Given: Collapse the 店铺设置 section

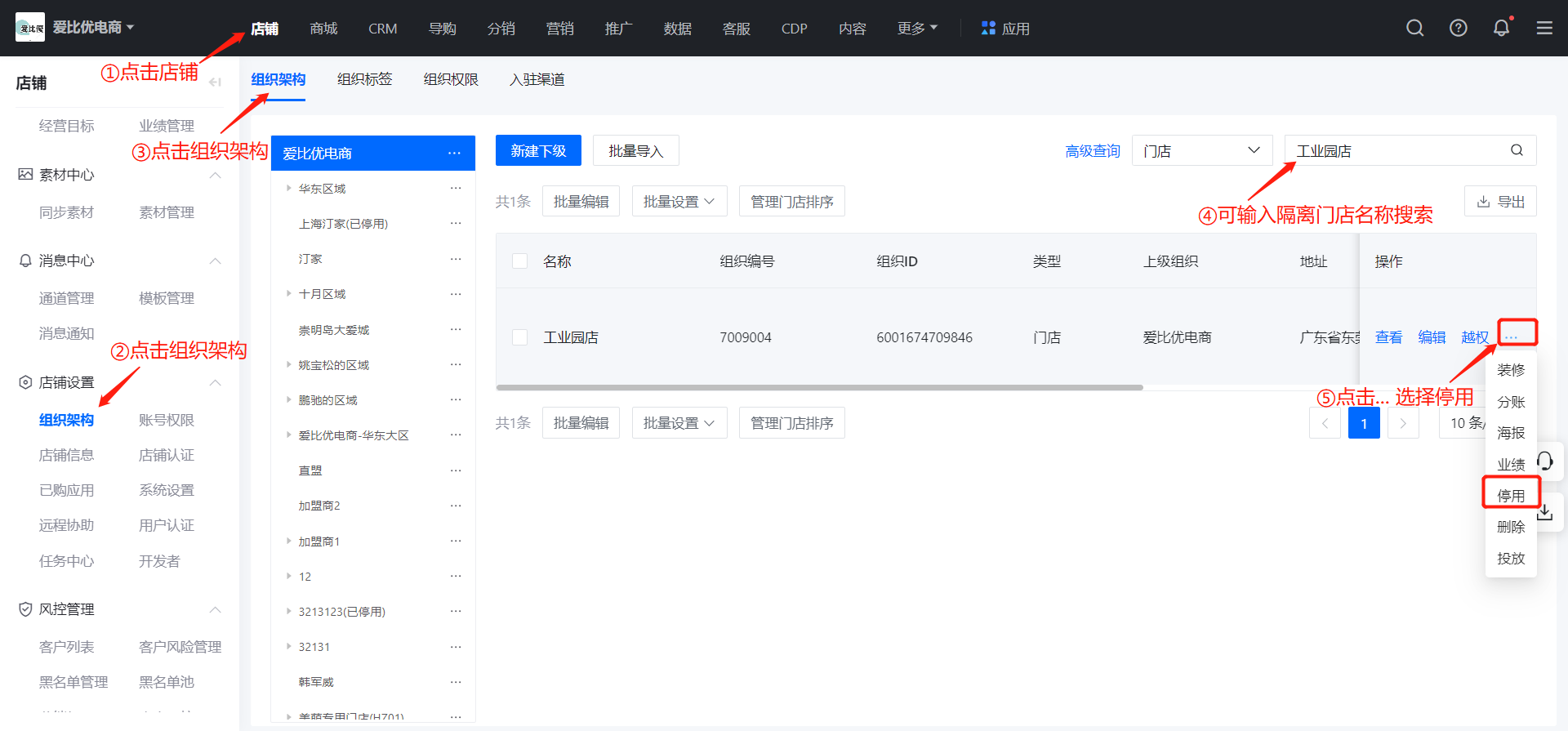Looking at the screenshot, I should [x=216, y=382].
